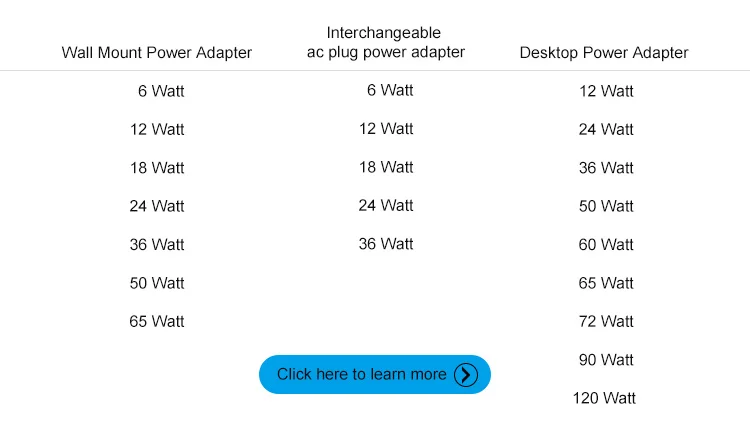Screen dimensions: 750x429
Task: Choose 65 Watt under Desktop Power Adapter
Action: coord(606,283)
